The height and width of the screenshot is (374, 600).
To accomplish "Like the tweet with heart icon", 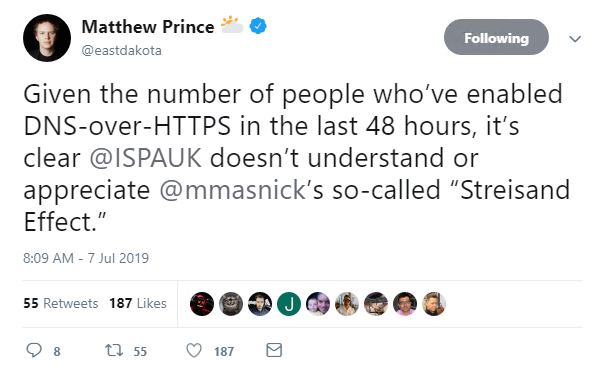I will pos(194,350).
